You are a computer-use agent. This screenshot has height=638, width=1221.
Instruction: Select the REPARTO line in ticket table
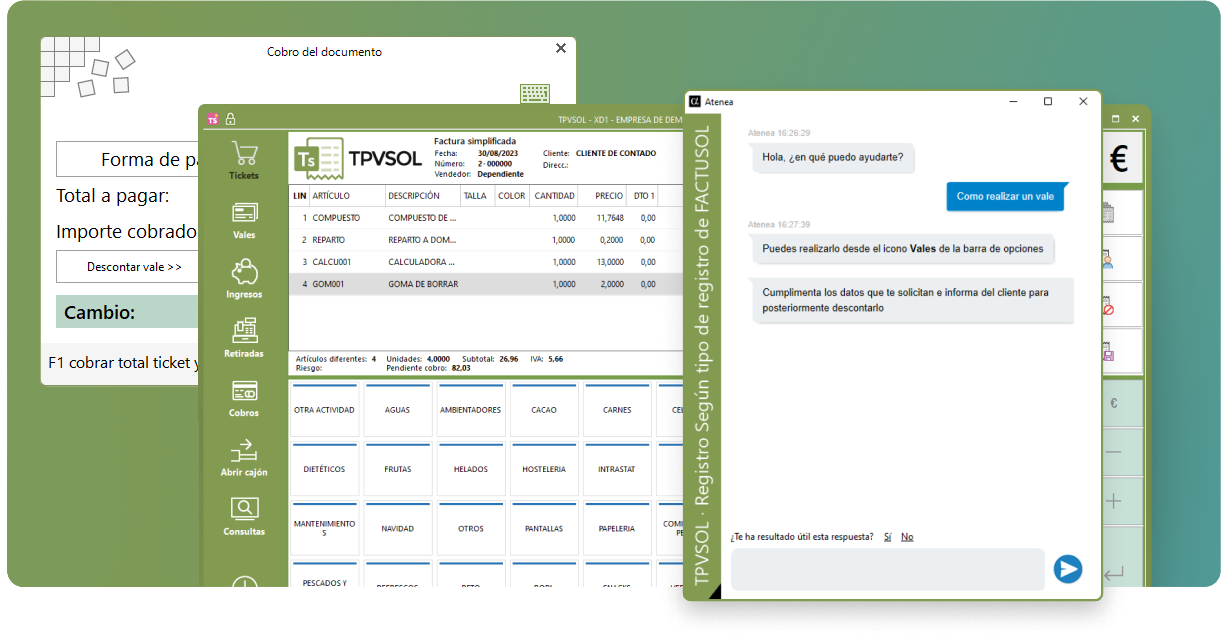coord(486,240)
